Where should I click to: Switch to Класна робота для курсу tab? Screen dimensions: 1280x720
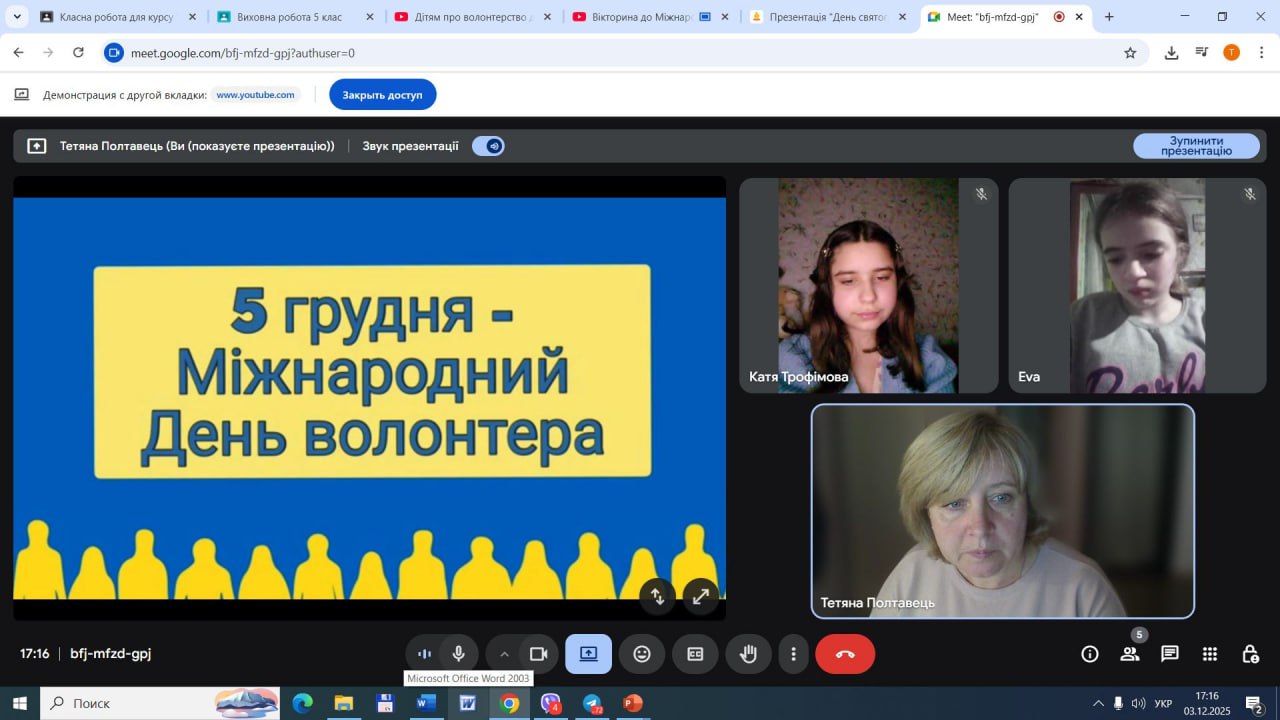pyautogui.click(x=115, y=17)
